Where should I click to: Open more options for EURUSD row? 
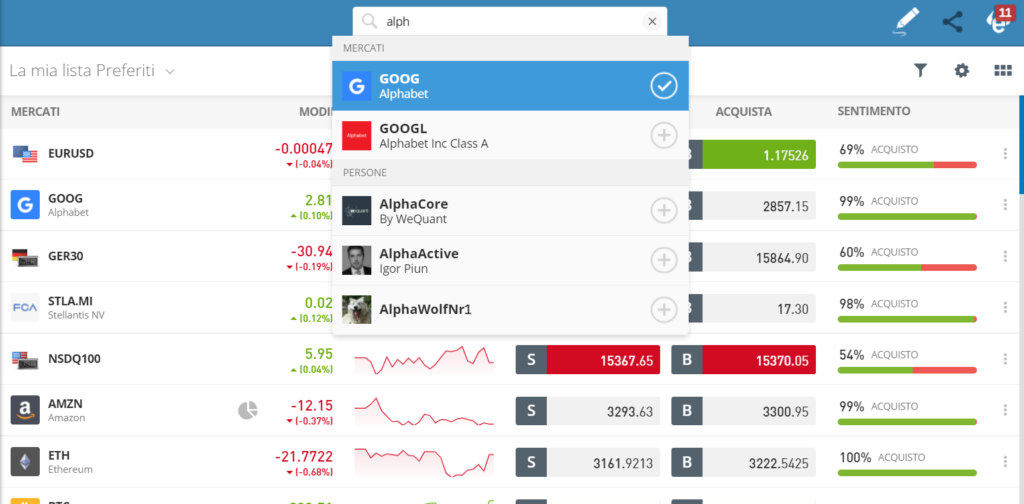tap(1005, 154)
